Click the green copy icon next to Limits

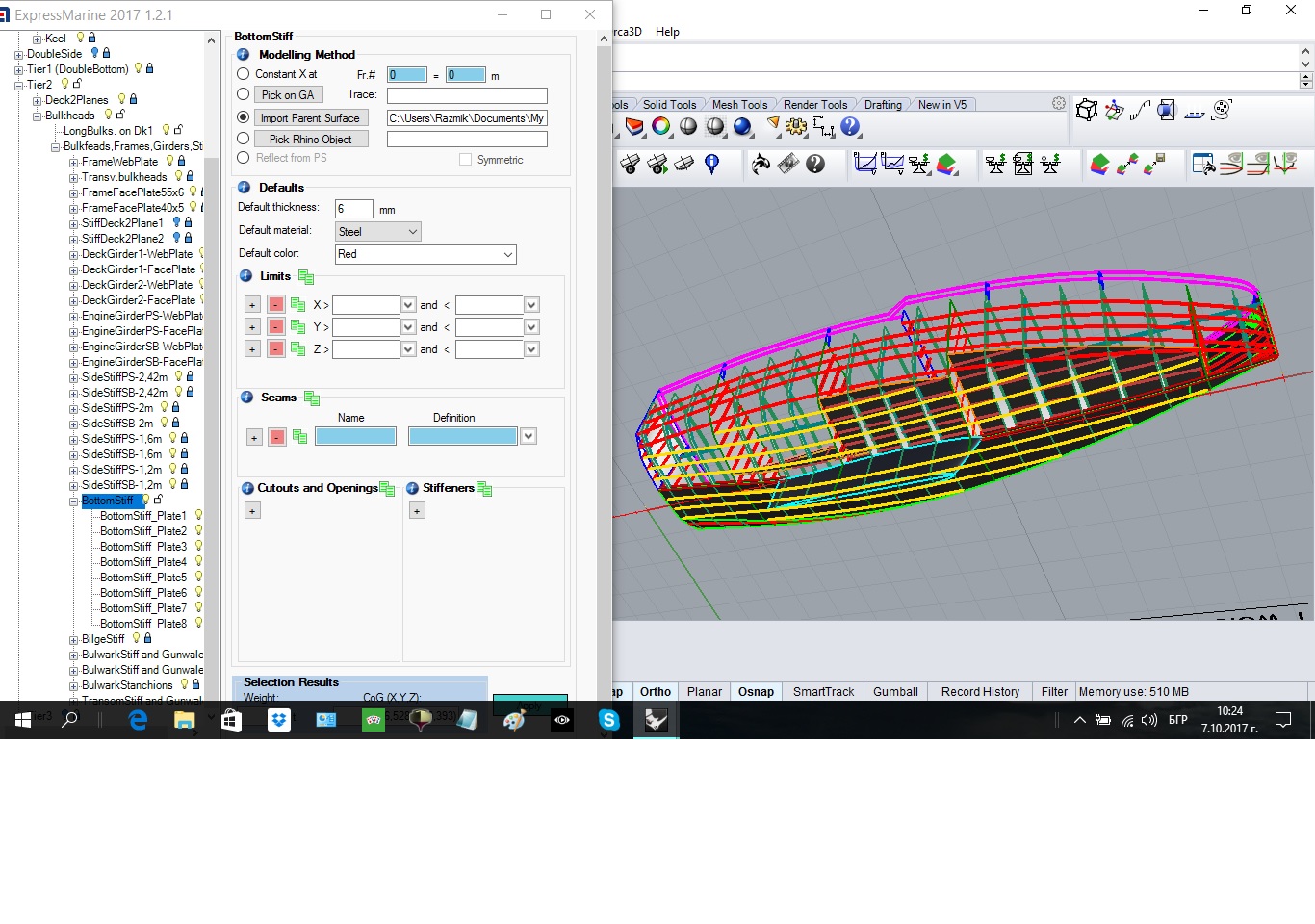coord(306,277)
